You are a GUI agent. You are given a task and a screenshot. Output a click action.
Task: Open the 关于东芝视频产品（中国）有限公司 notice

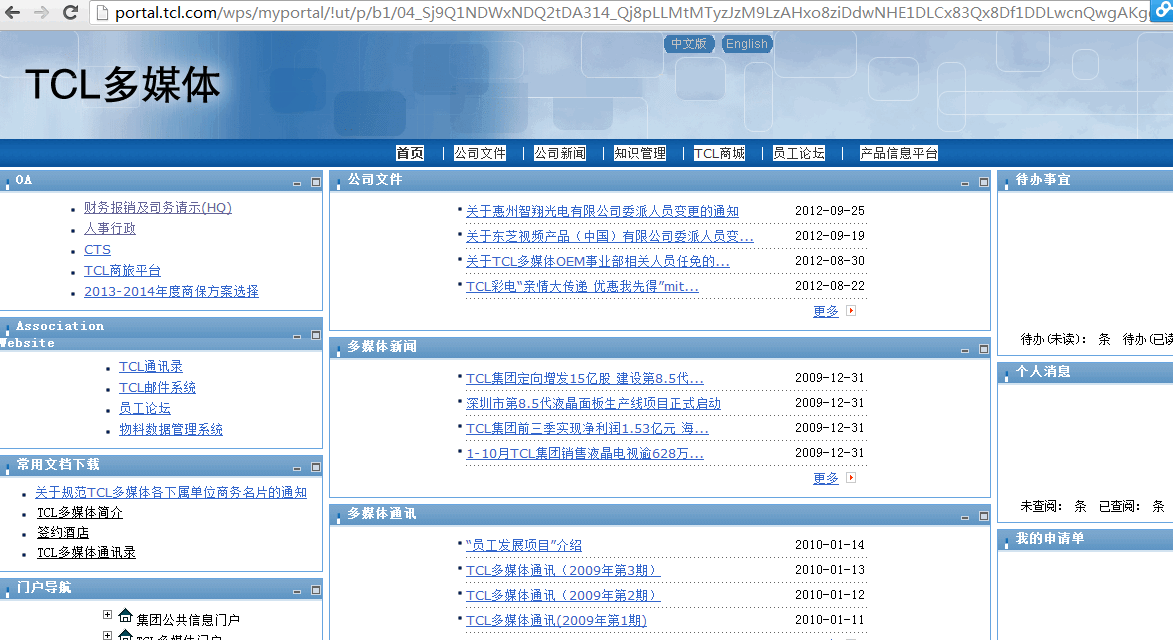click(610, 236)
